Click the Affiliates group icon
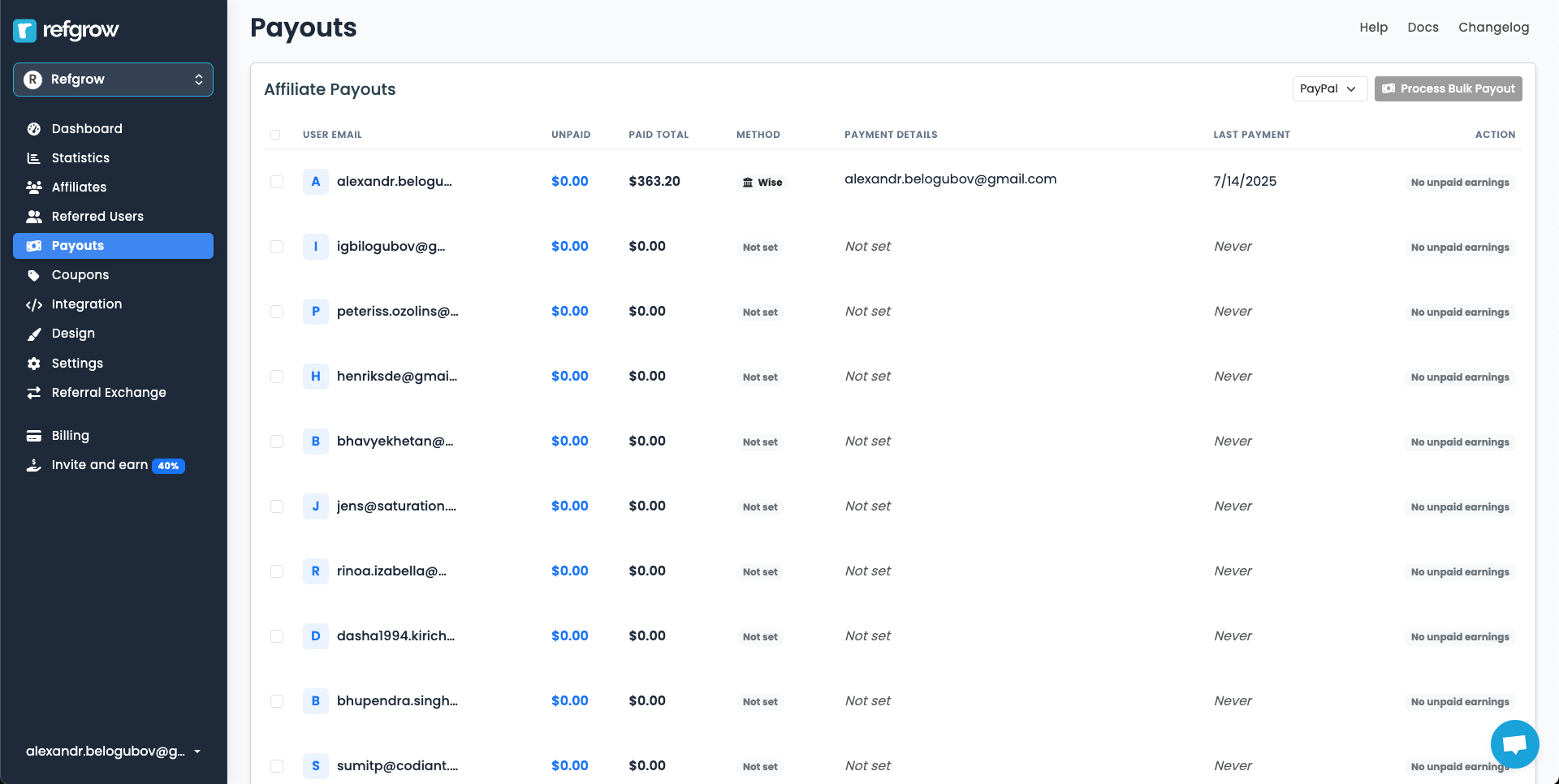Screen dimensions: 1559x784 34,187
